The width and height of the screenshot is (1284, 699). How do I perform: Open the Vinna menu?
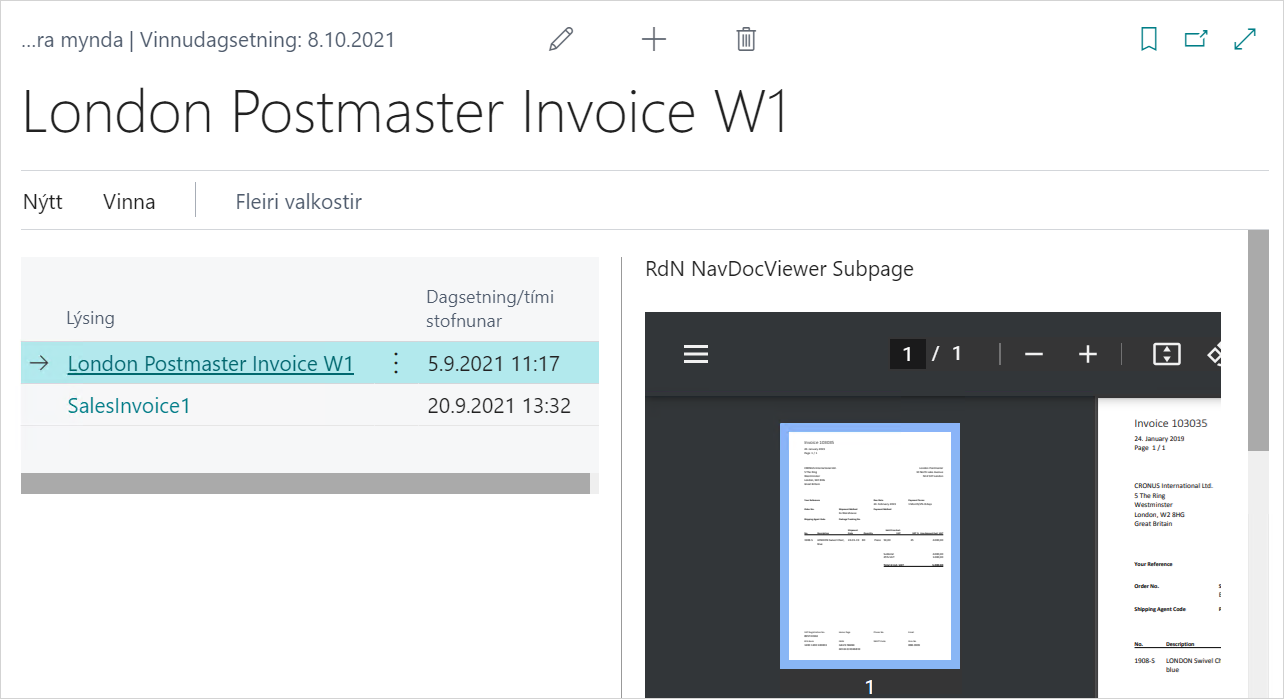[129, 202]
